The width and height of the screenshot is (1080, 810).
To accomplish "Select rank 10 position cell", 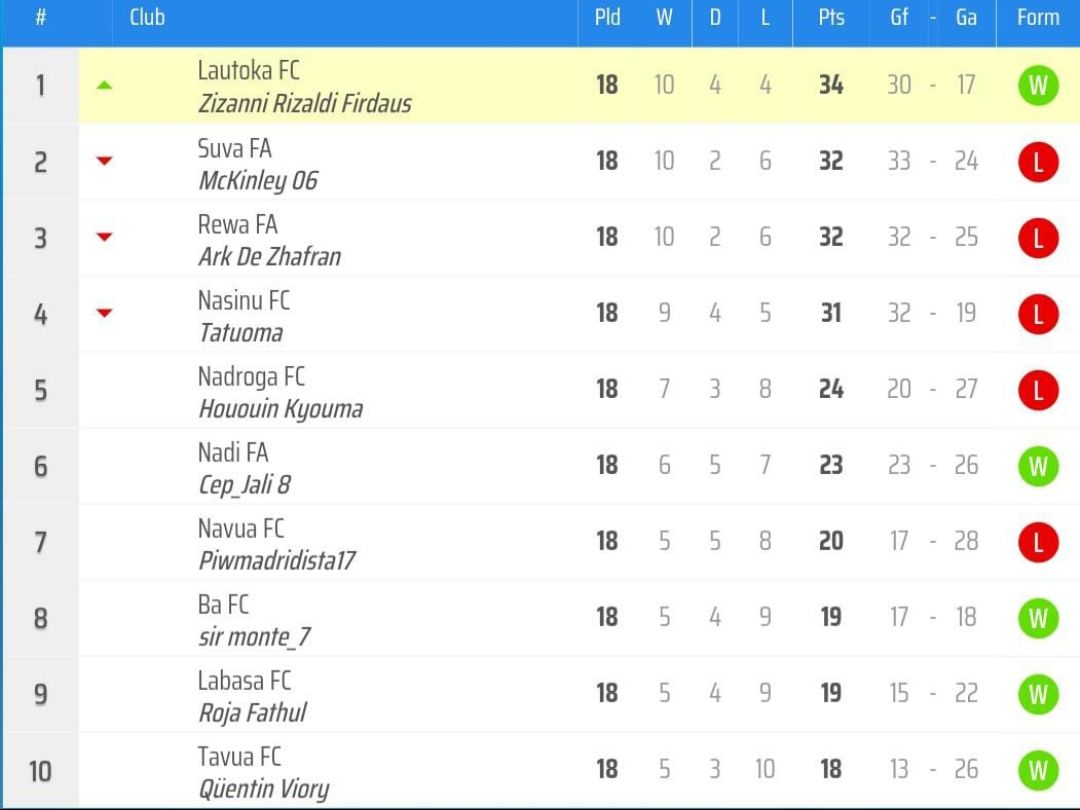I will click(x=40, y=771).
